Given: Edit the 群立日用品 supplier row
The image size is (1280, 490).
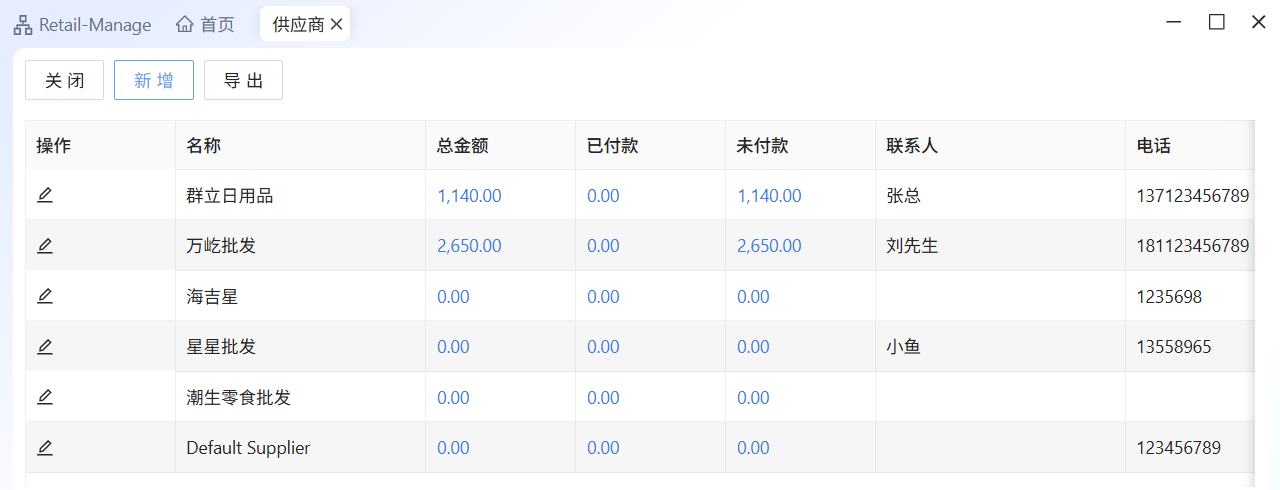Looking at the screenshot, I should (x=45, y=195).
